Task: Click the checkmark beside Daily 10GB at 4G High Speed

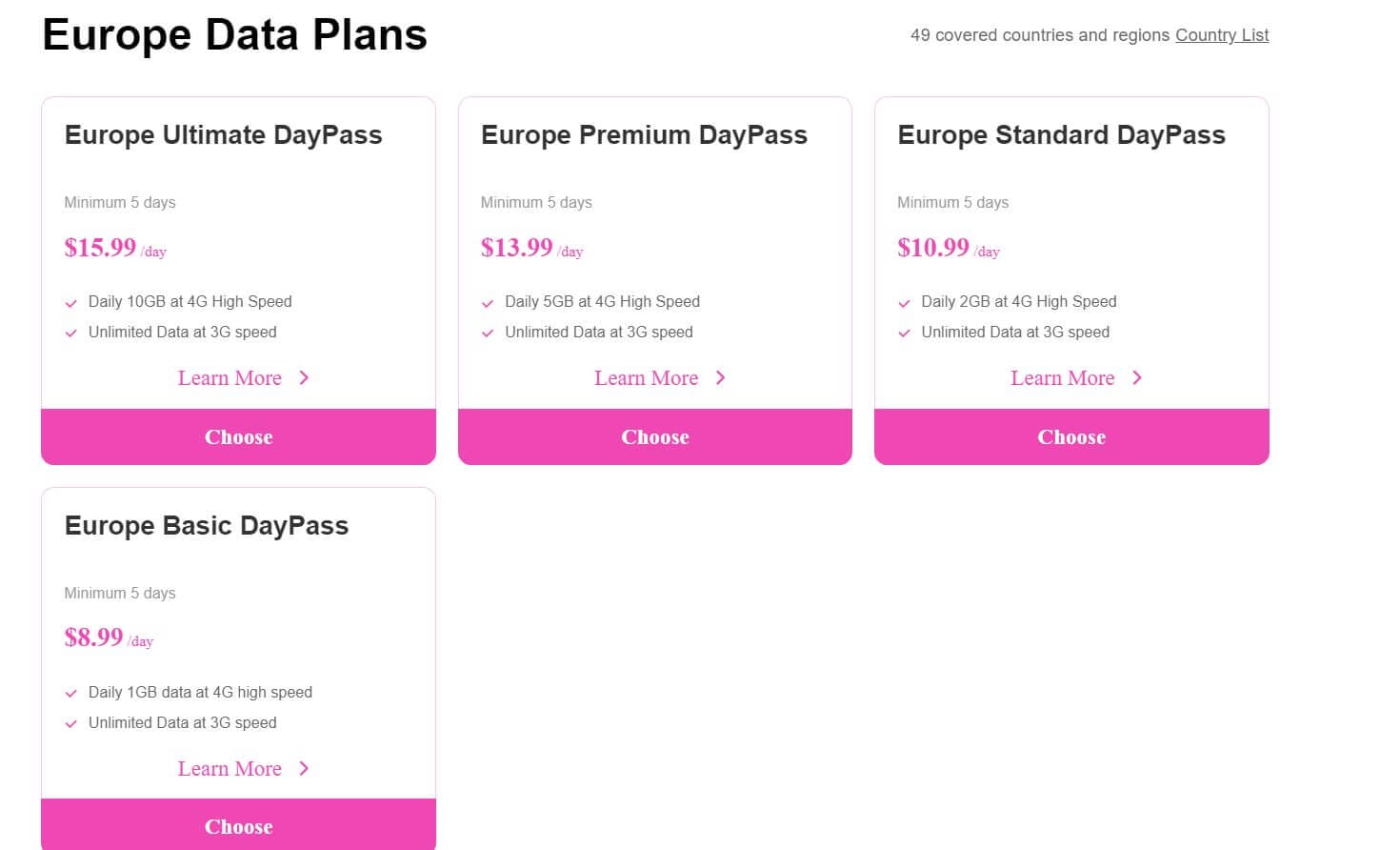Action: (71, 302)
